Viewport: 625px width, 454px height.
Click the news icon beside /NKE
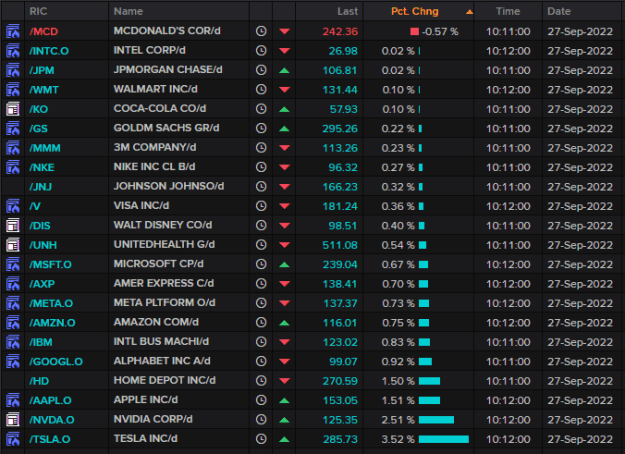[13, 167]
